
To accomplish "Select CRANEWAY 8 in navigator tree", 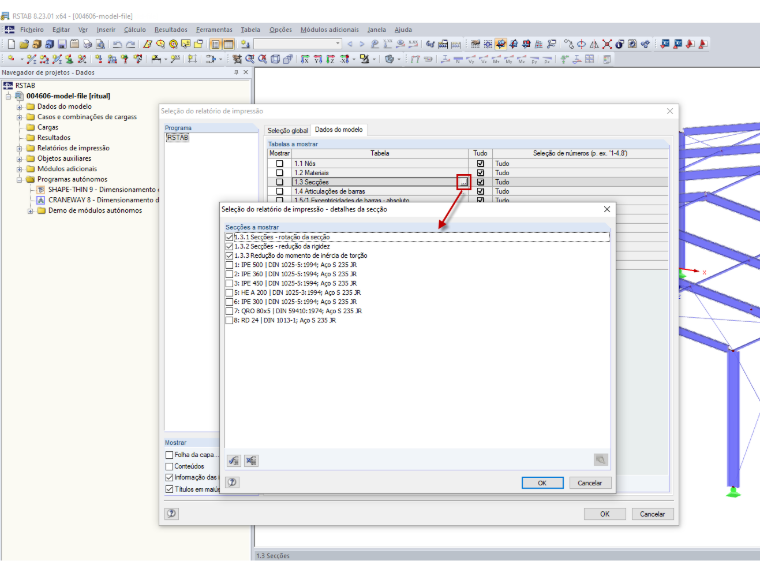I will coord(101,200).
